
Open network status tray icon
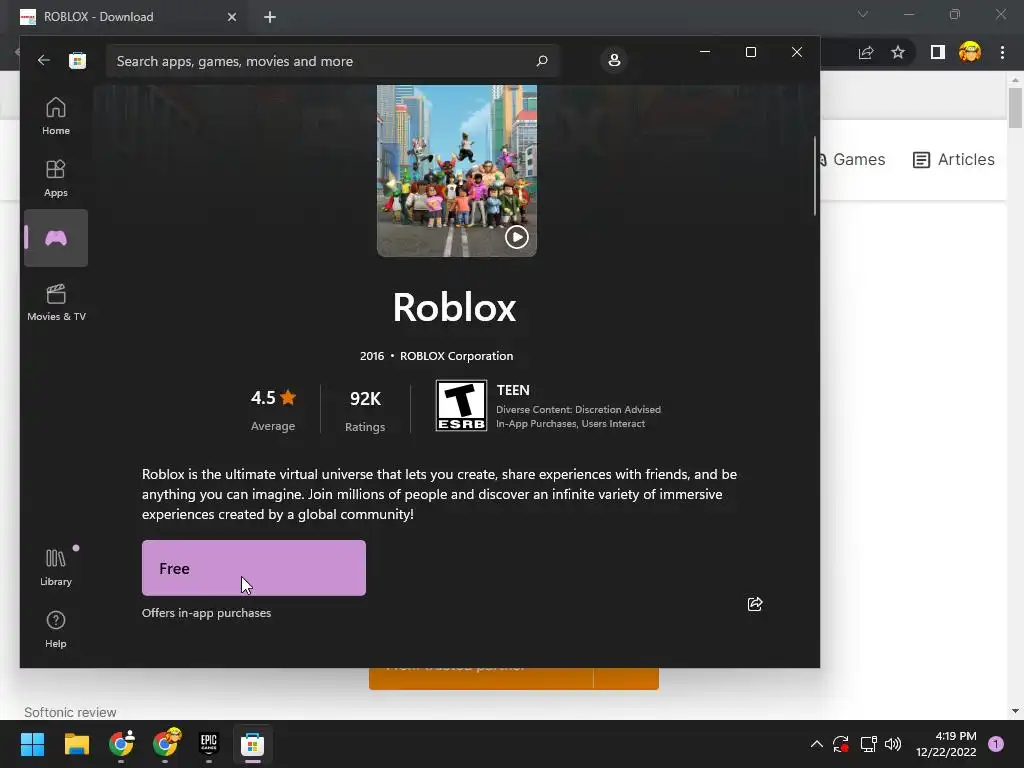[x=868, y=744]
